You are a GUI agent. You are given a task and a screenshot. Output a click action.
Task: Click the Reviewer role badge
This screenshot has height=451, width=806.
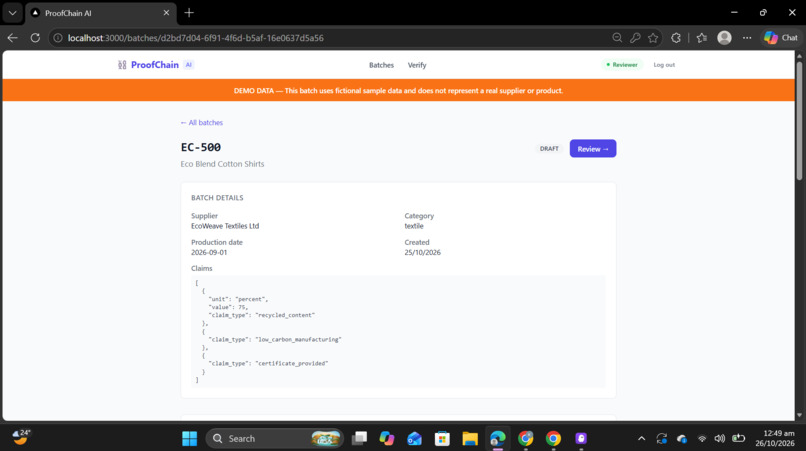coord(621,65)
